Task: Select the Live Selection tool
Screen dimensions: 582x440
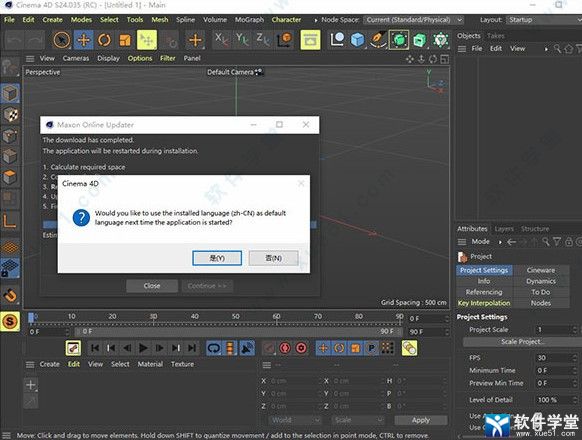Action: pyautogui.click(x=62, y=40)
